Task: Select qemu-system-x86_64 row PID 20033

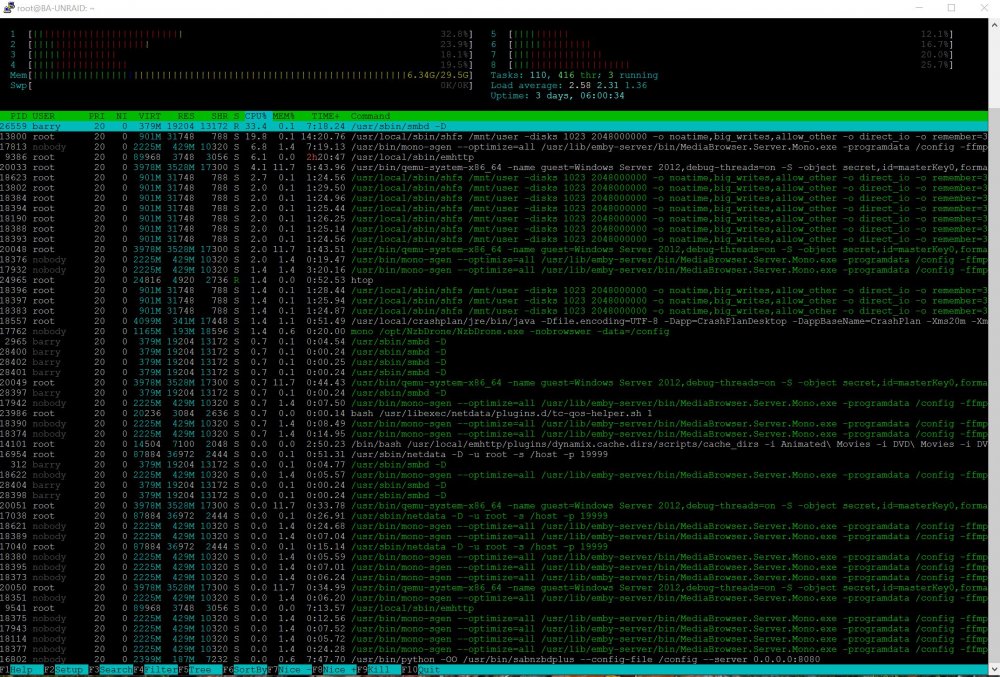Action: (x=494, y=167)
